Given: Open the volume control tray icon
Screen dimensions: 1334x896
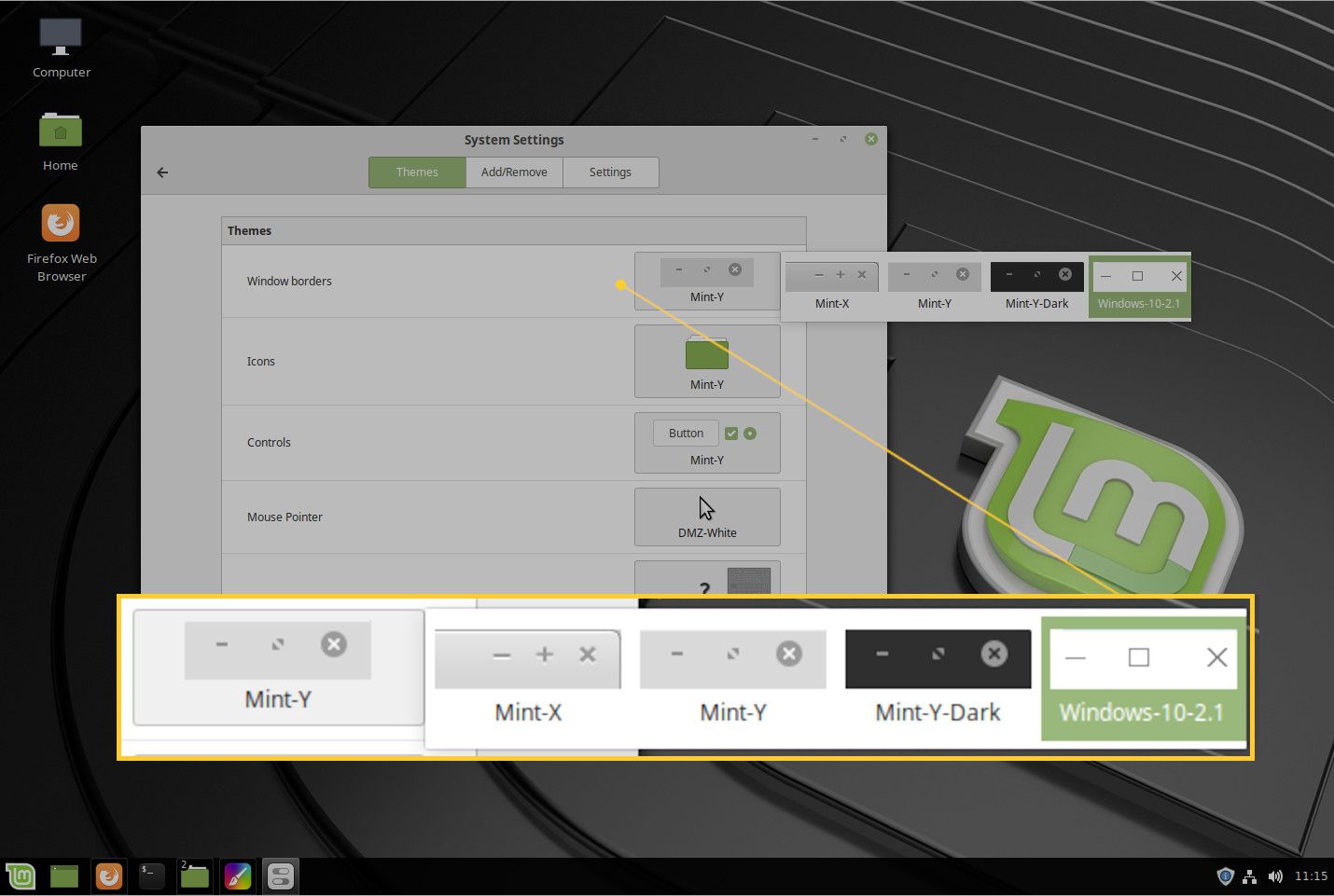Looking at the screenshot, I should coord(1275,876).
